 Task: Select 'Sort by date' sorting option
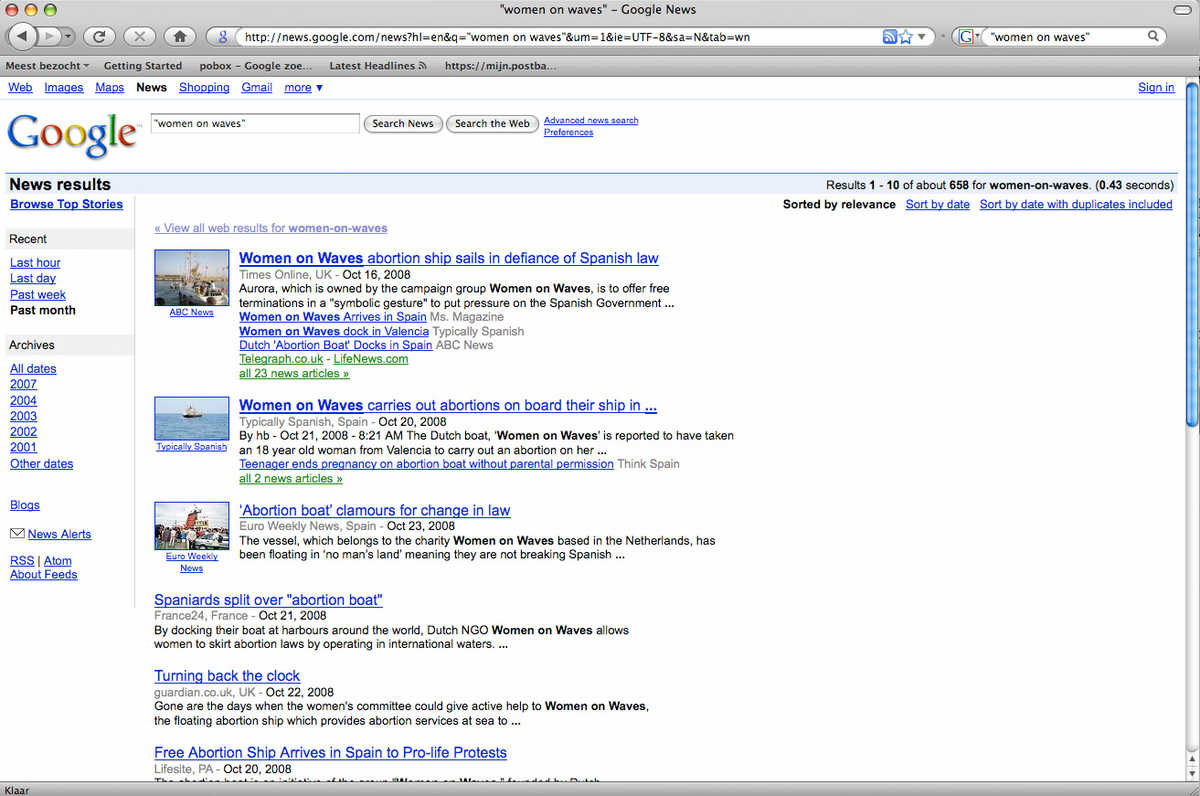click(937, 204)
